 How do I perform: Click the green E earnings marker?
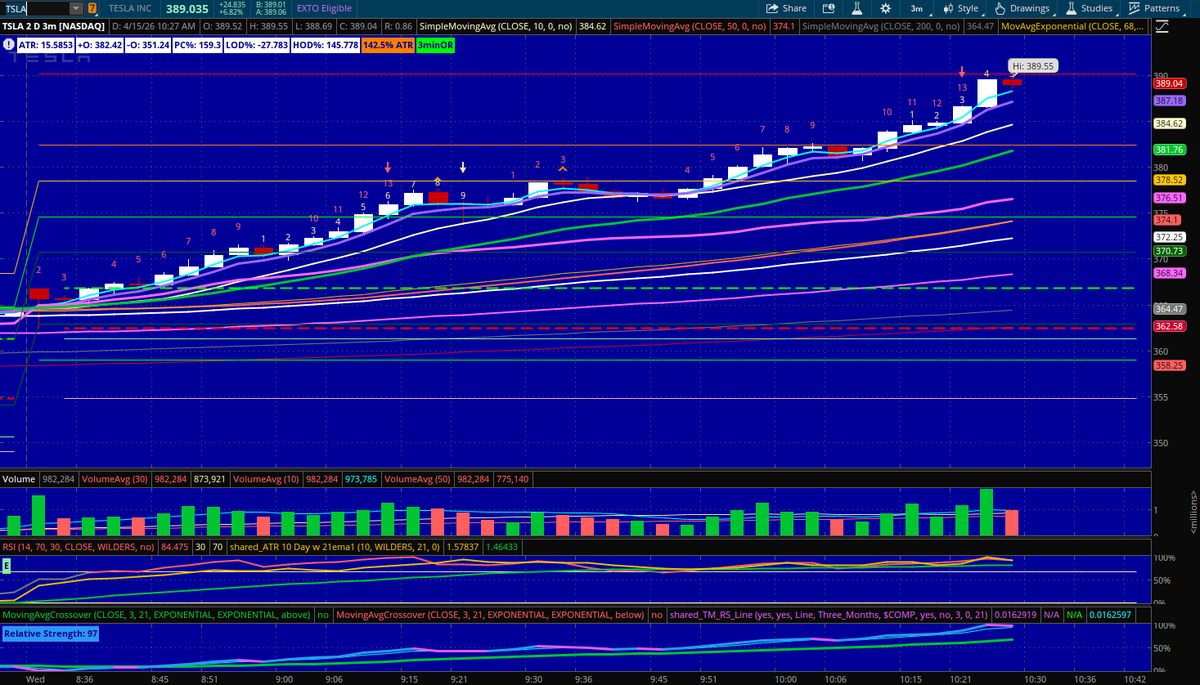click(x=6, y=564)
